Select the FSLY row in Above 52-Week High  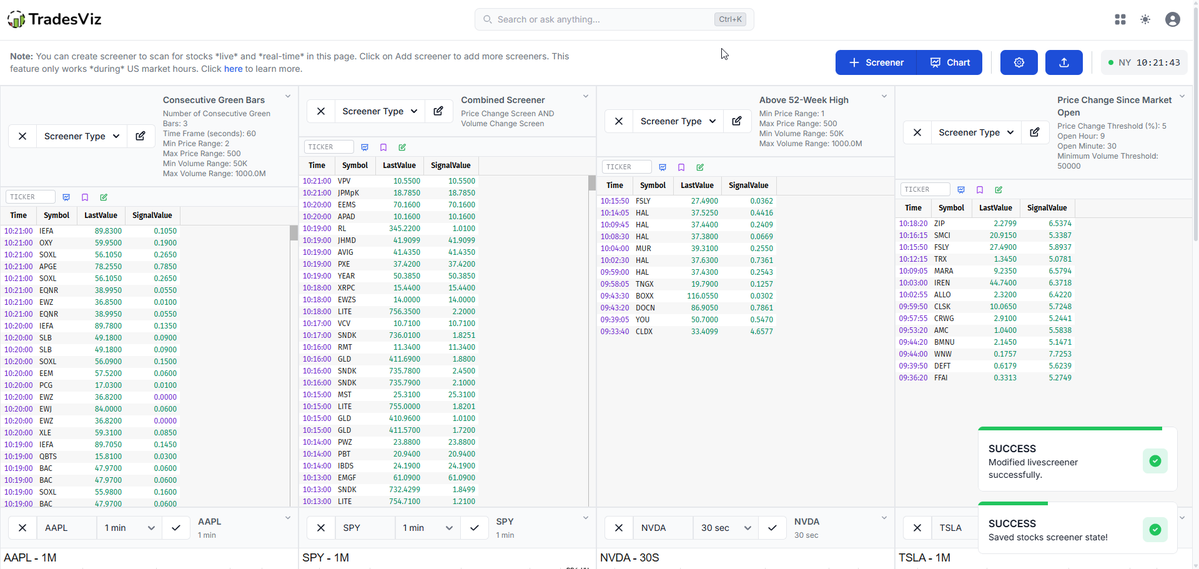point(686,200)
